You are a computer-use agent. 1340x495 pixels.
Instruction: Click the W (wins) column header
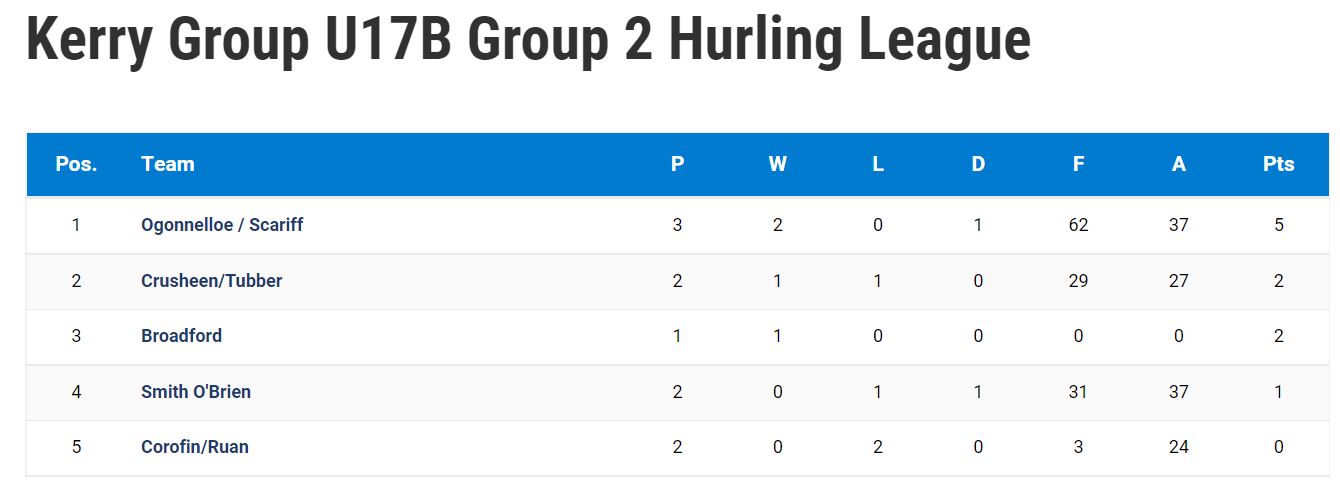coord(778,164)
